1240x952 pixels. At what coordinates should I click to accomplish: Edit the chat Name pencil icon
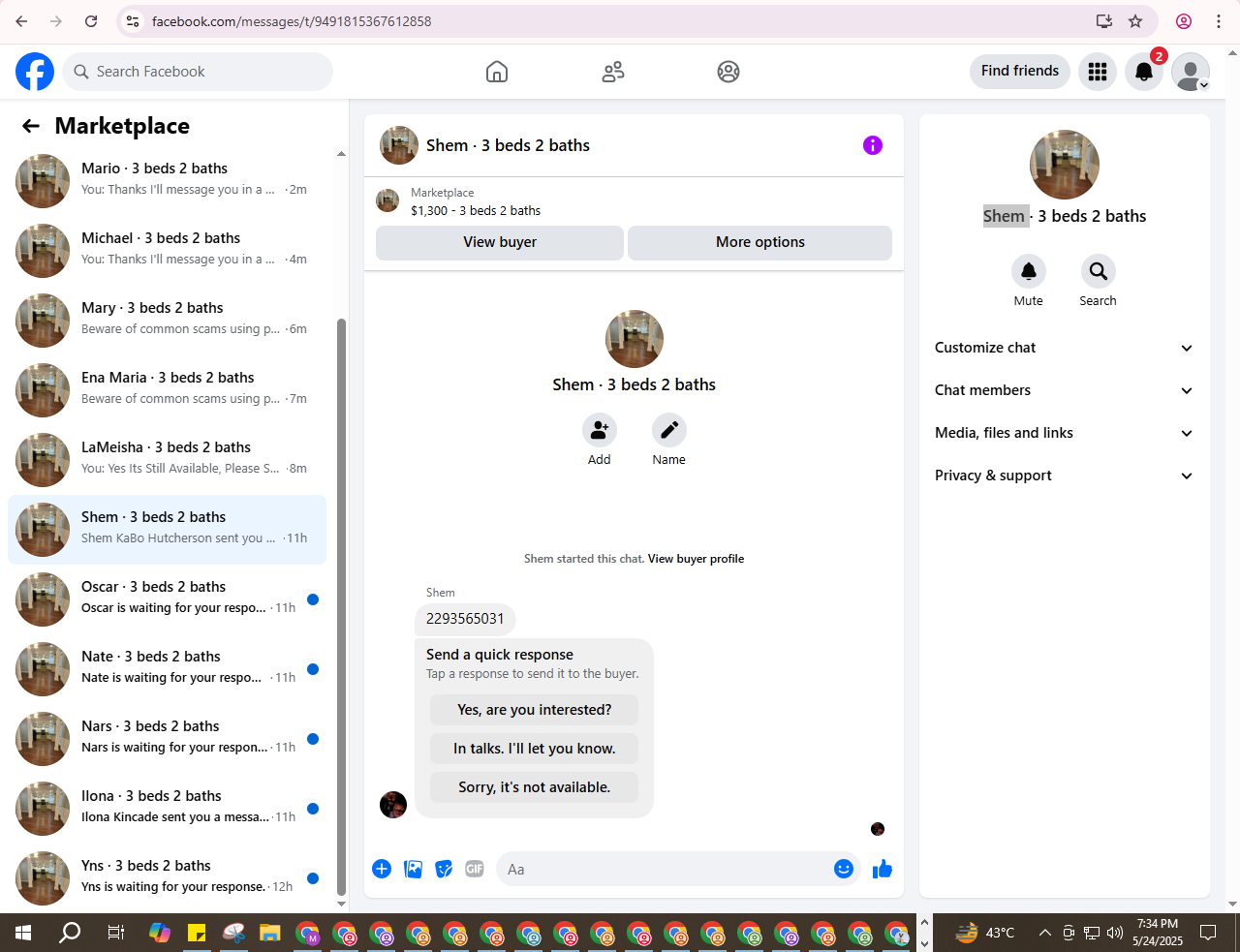coord(669,430)
